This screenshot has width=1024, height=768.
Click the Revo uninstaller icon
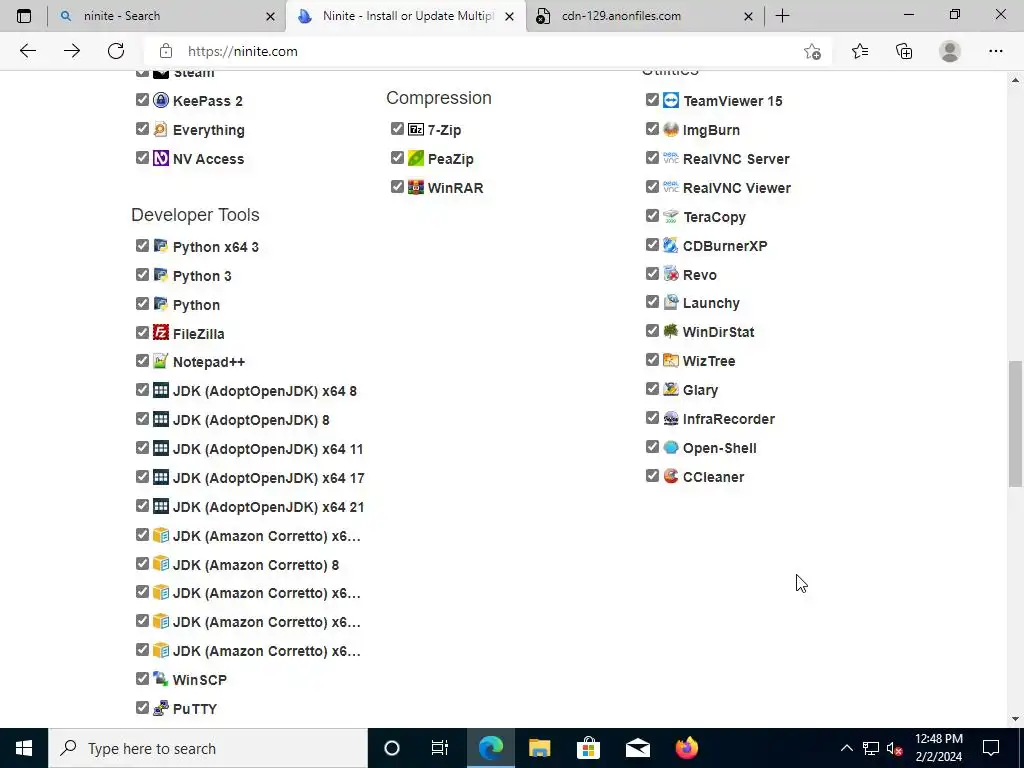671,274
